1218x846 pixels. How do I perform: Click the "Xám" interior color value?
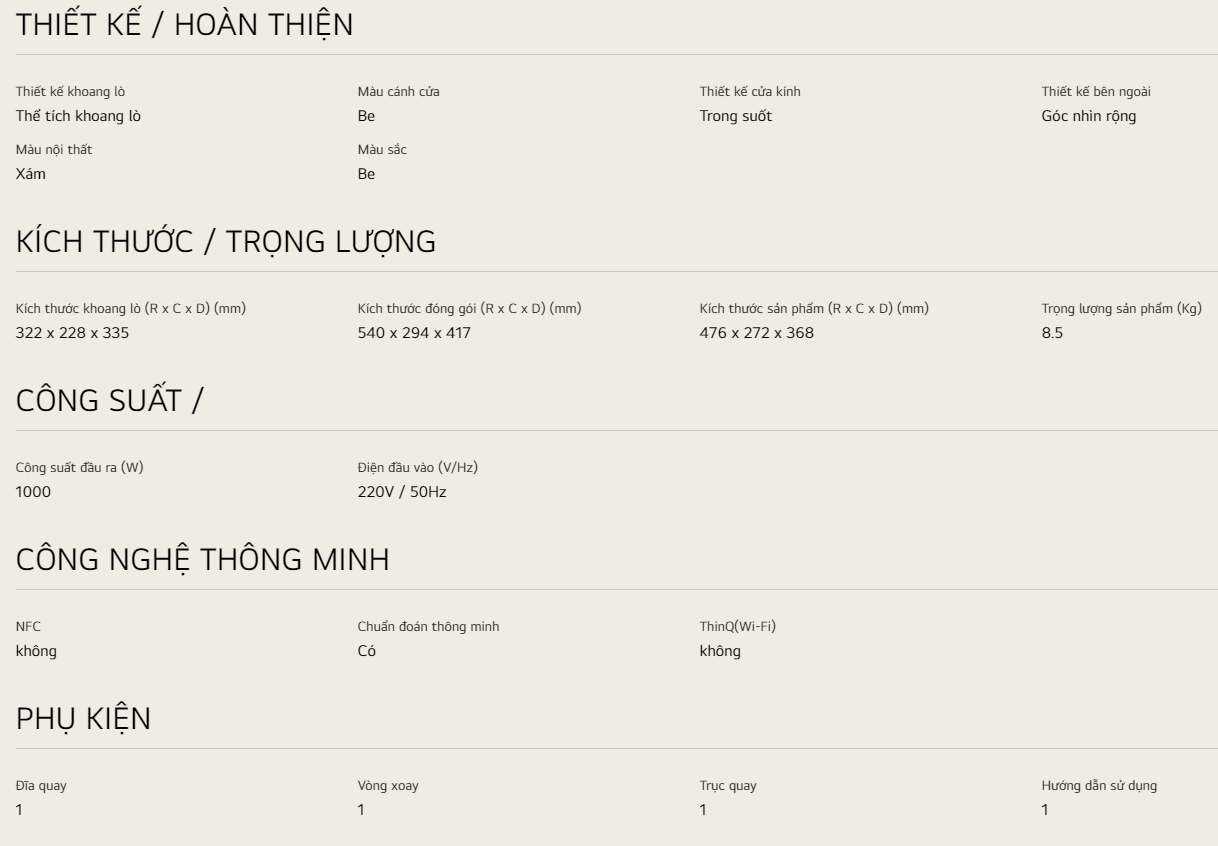pos(31,174)
